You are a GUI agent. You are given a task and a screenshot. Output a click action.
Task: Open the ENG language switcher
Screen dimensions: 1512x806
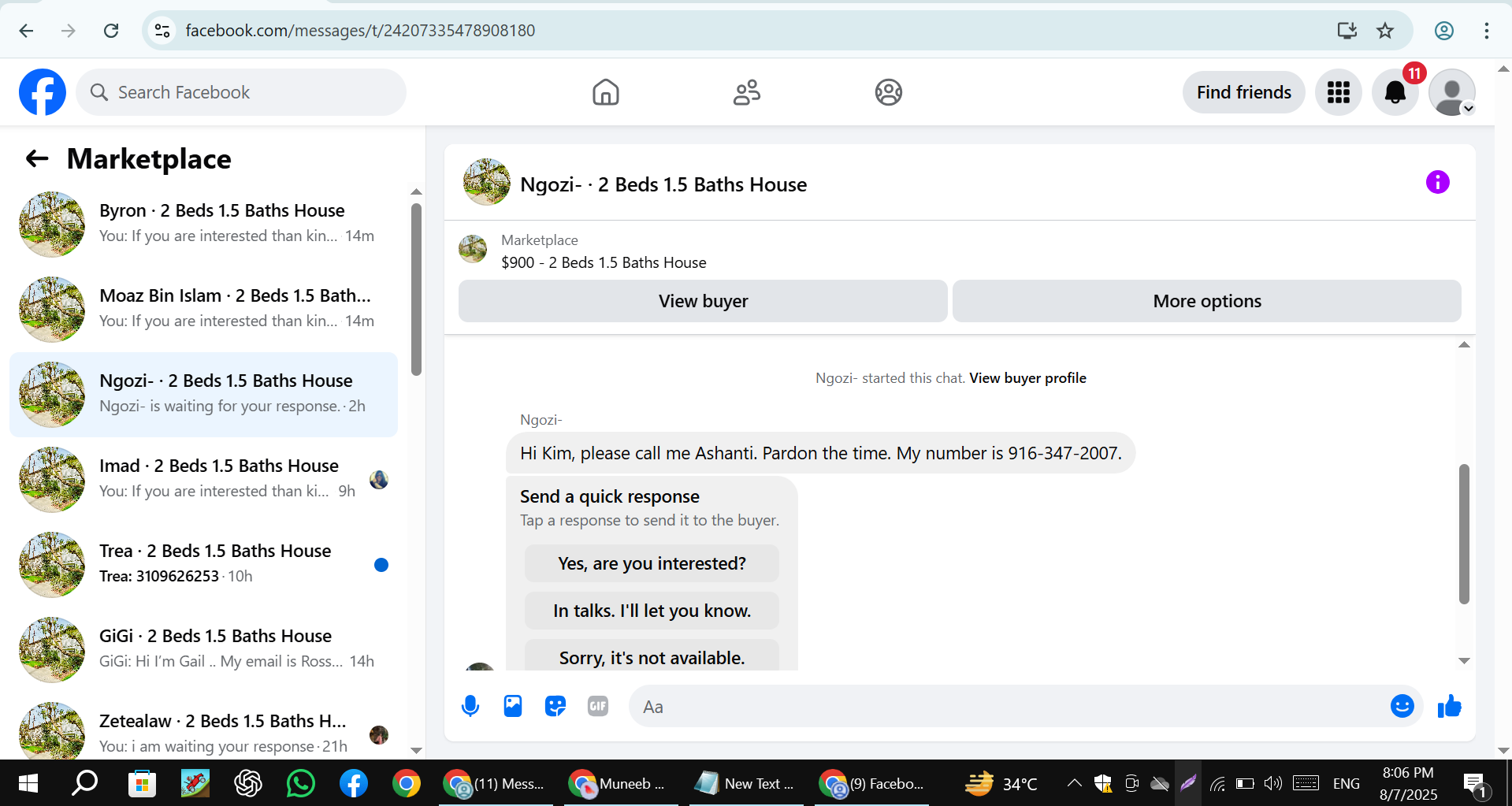click(x=1346, y=783)
